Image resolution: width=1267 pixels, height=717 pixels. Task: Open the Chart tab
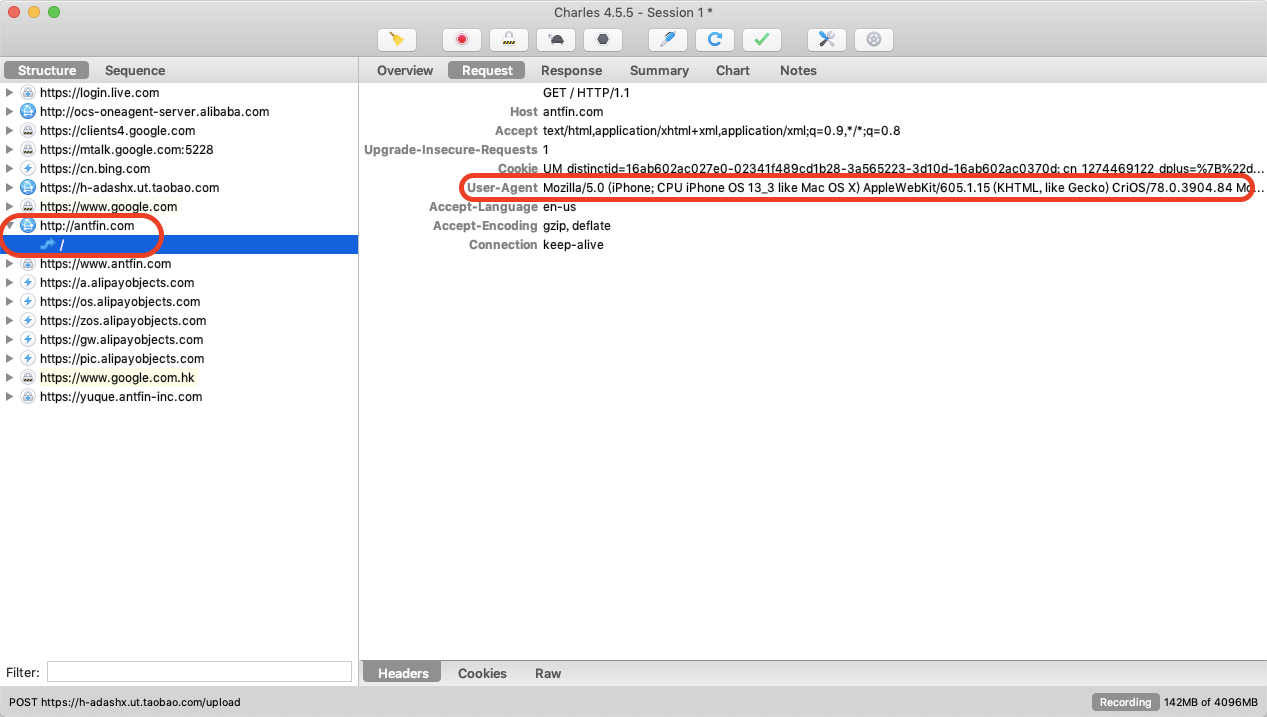click(733, 71)
